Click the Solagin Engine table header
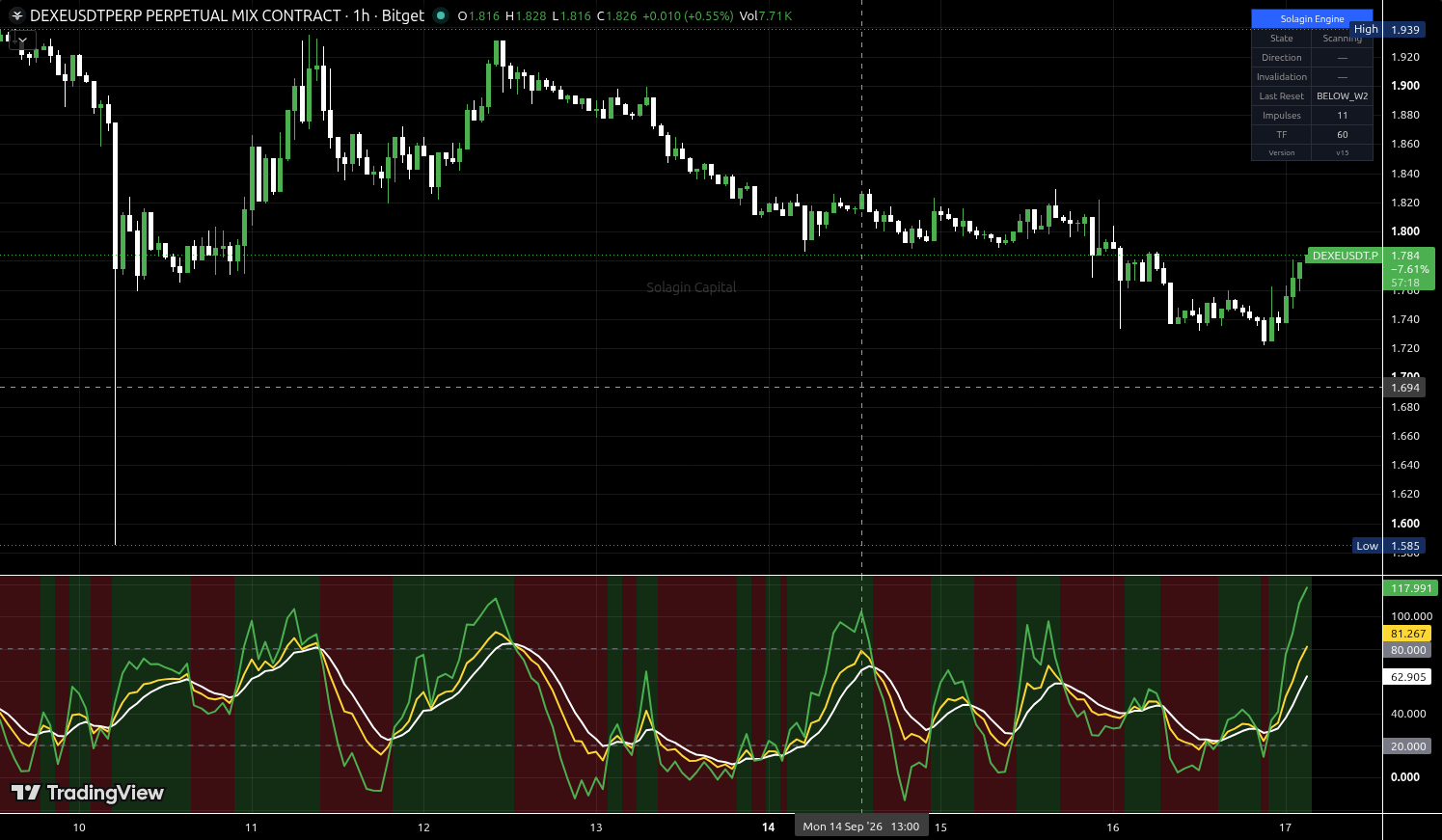1442x840 pixels. tap(1312, 19)
